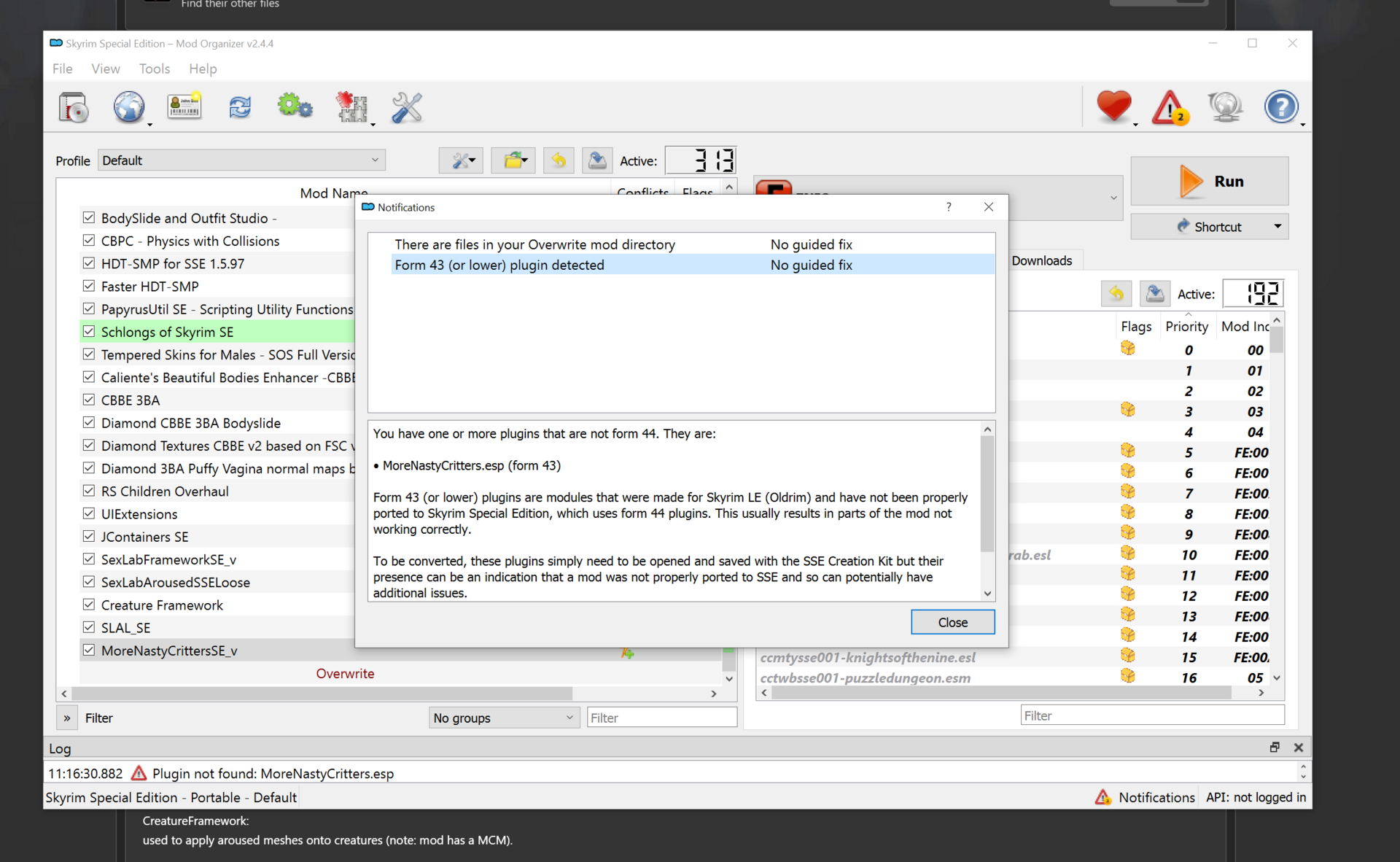Disable the CBPC - Physics with Collisions mod
Viewport: 1400px width, 862px height.
click(x=89, y=240)
